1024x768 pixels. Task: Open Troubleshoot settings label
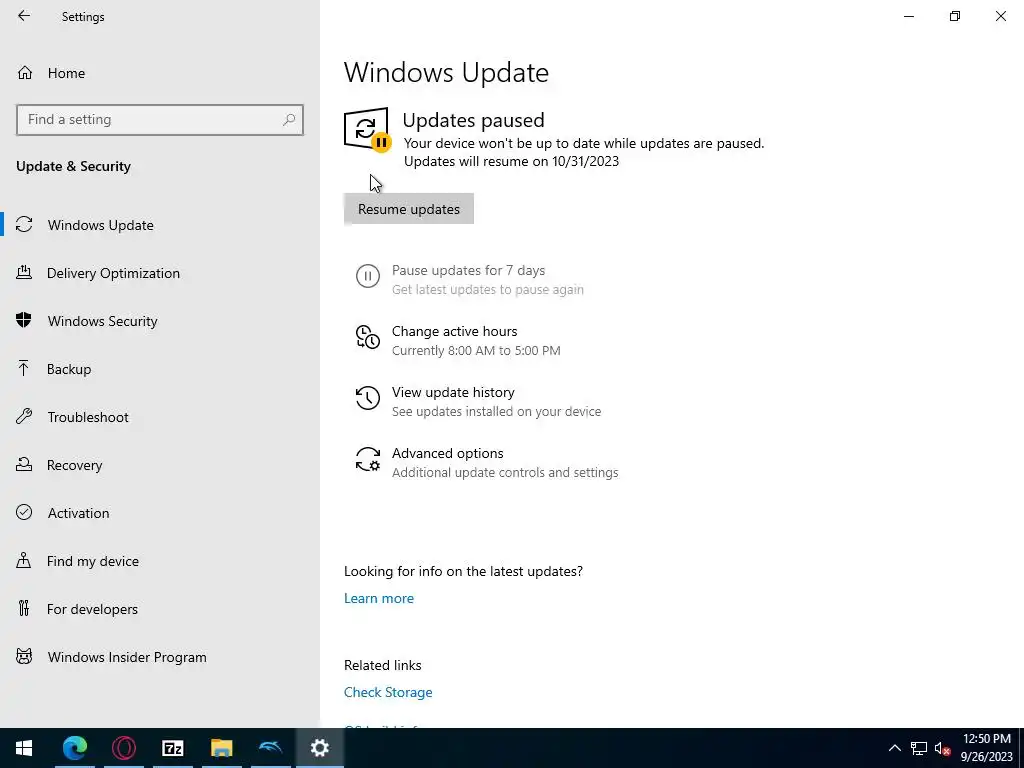(88, 417)
